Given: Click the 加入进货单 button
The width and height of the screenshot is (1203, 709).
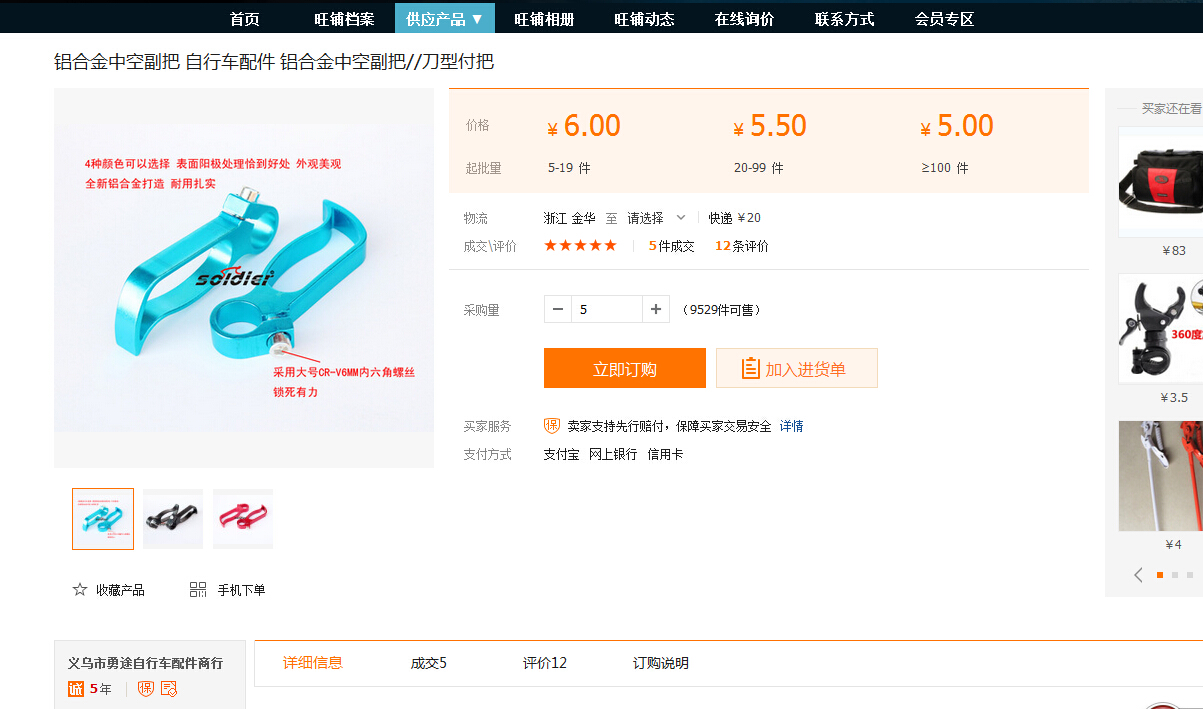Looking at the screenshot, I should click(796, 369).
